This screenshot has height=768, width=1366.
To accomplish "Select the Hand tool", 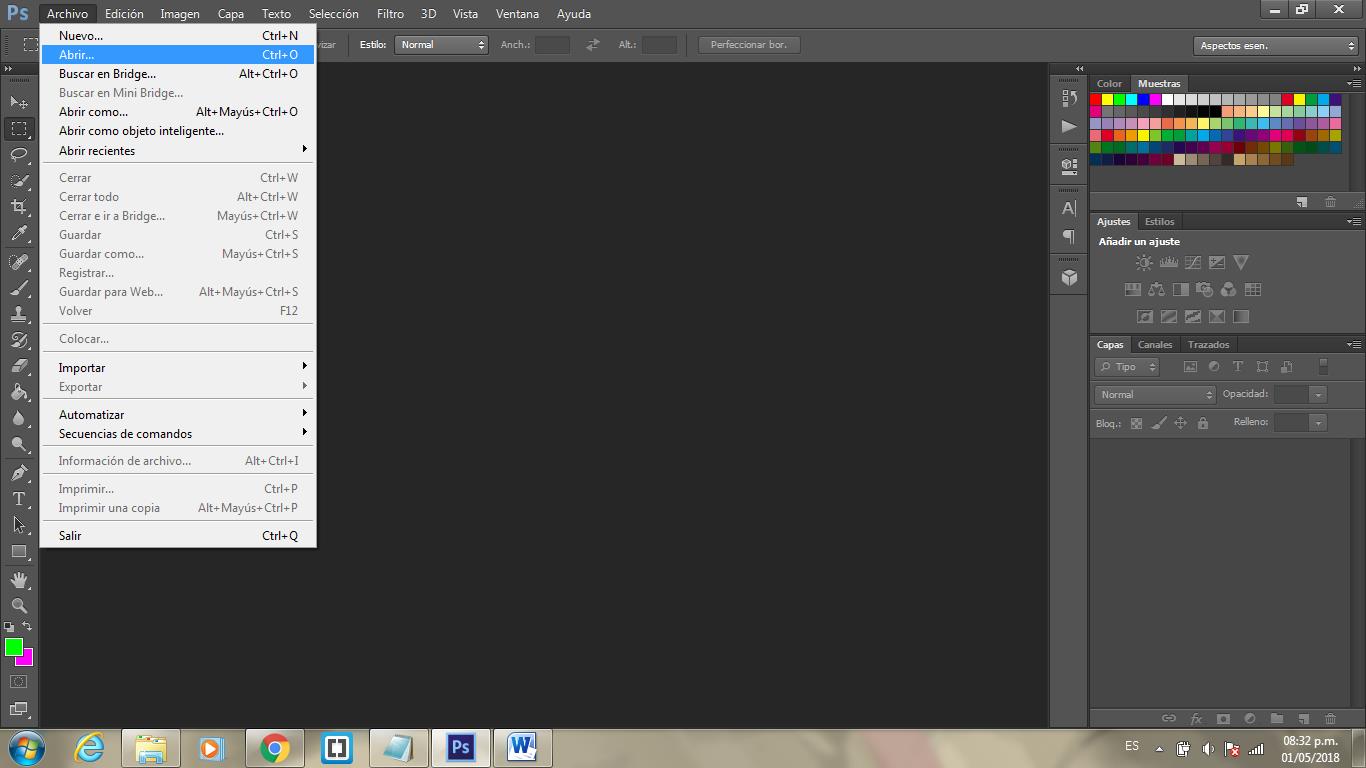I will point(19,579).
